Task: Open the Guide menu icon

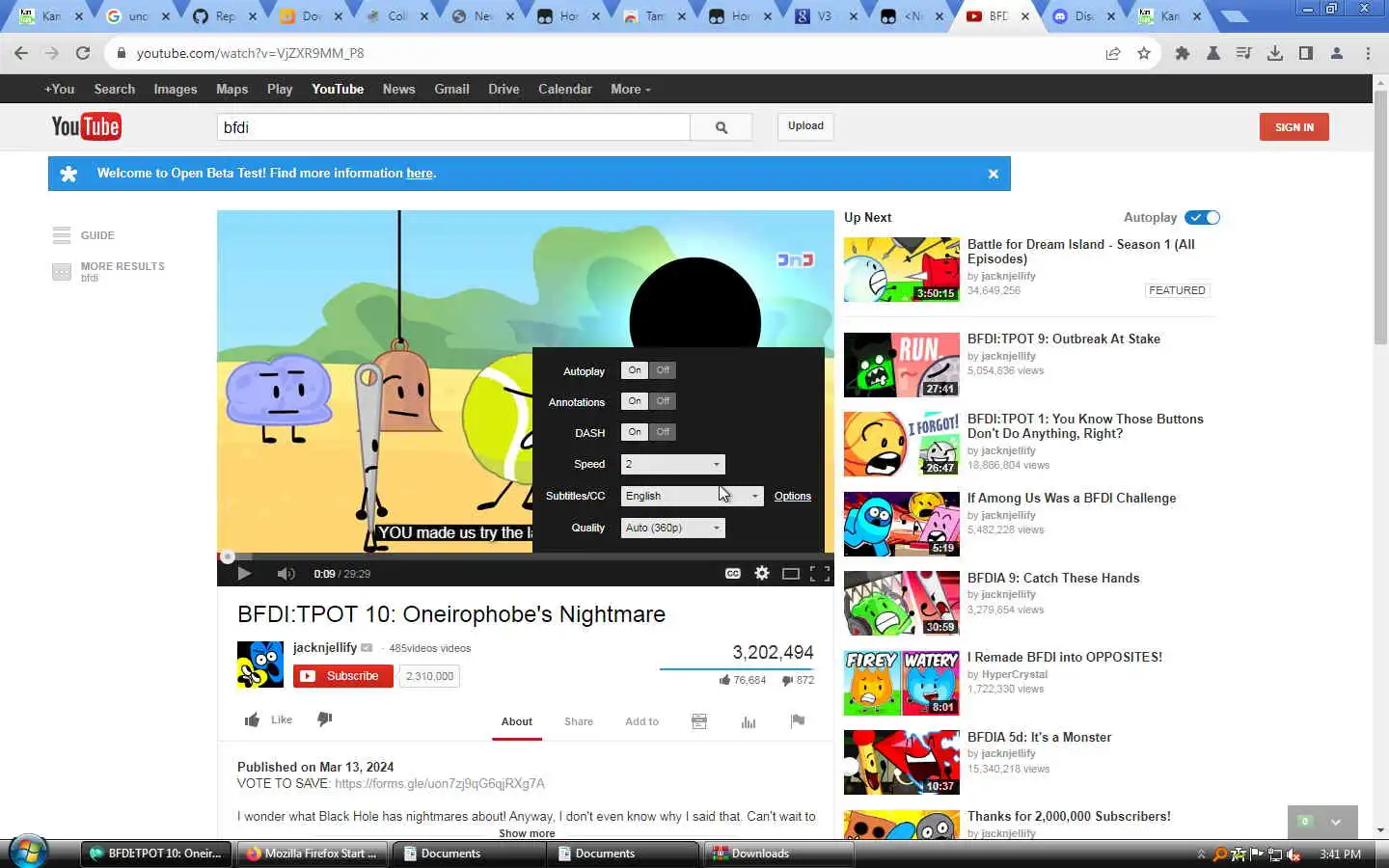Action: tap(62, 235)
